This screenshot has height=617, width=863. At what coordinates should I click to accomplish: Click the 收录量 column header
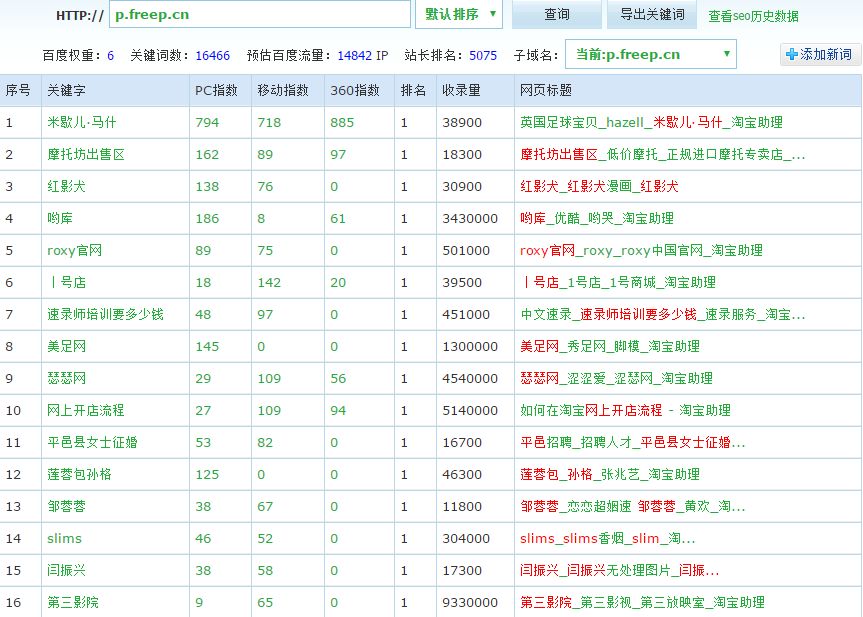click(x=461, y=90)
